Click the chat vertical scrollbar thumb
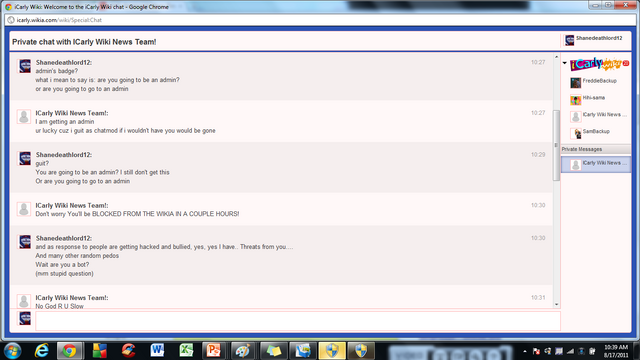640x360 pixels. click(x=556, y=145)
